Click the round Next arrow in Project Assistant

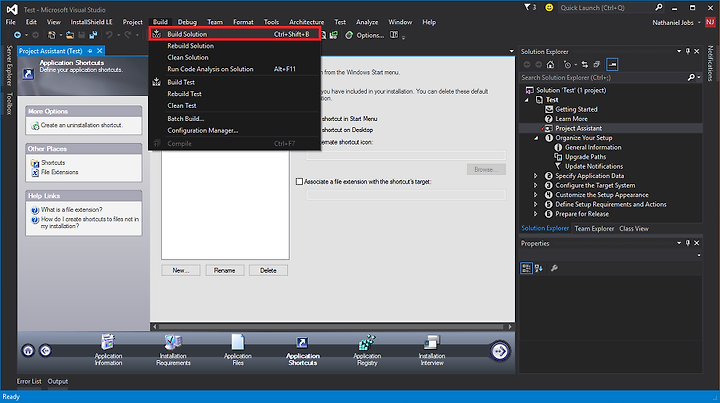point(500,351)
